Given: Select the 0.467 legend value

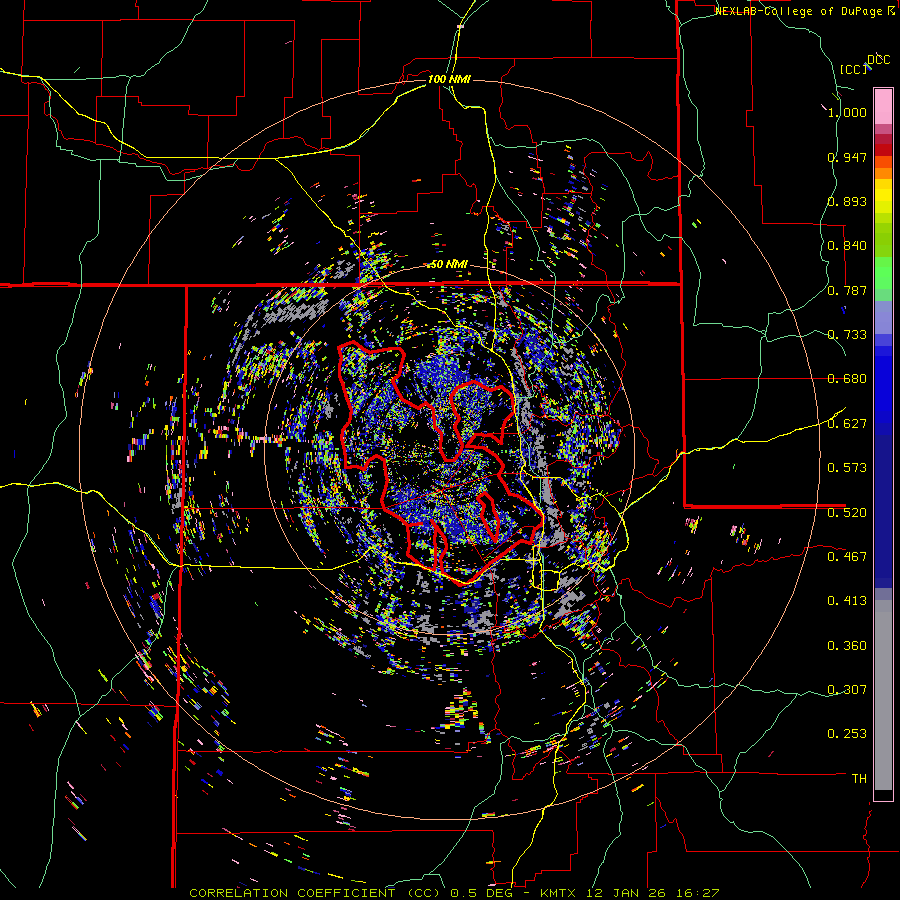Looking at the screenshot, I should pyautogui.click(x=847, y=557).
